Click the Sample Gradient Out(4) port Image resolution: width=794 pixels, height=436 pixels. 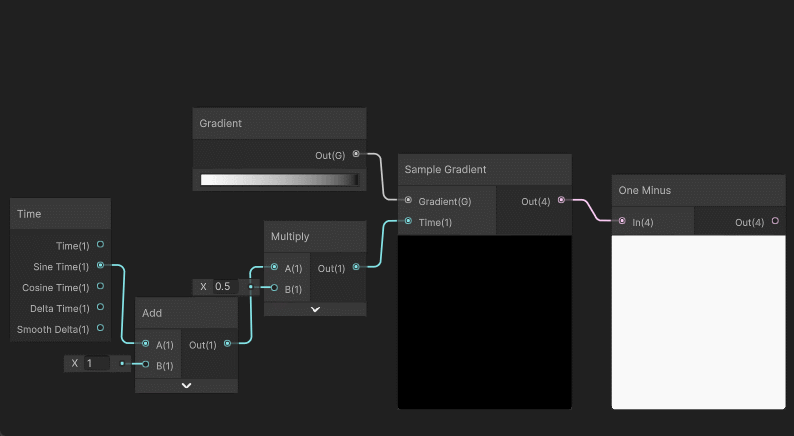[561, 201]
